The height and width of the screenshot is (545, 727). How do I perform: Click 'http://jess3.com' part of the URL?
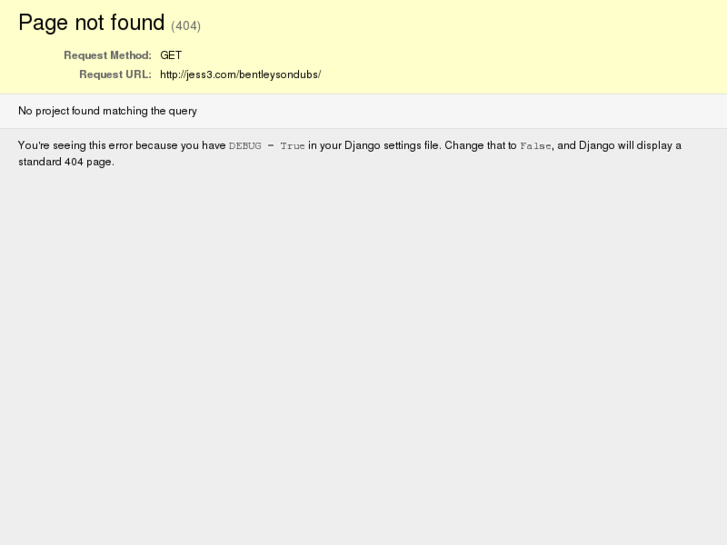click(x=198, y=74)
